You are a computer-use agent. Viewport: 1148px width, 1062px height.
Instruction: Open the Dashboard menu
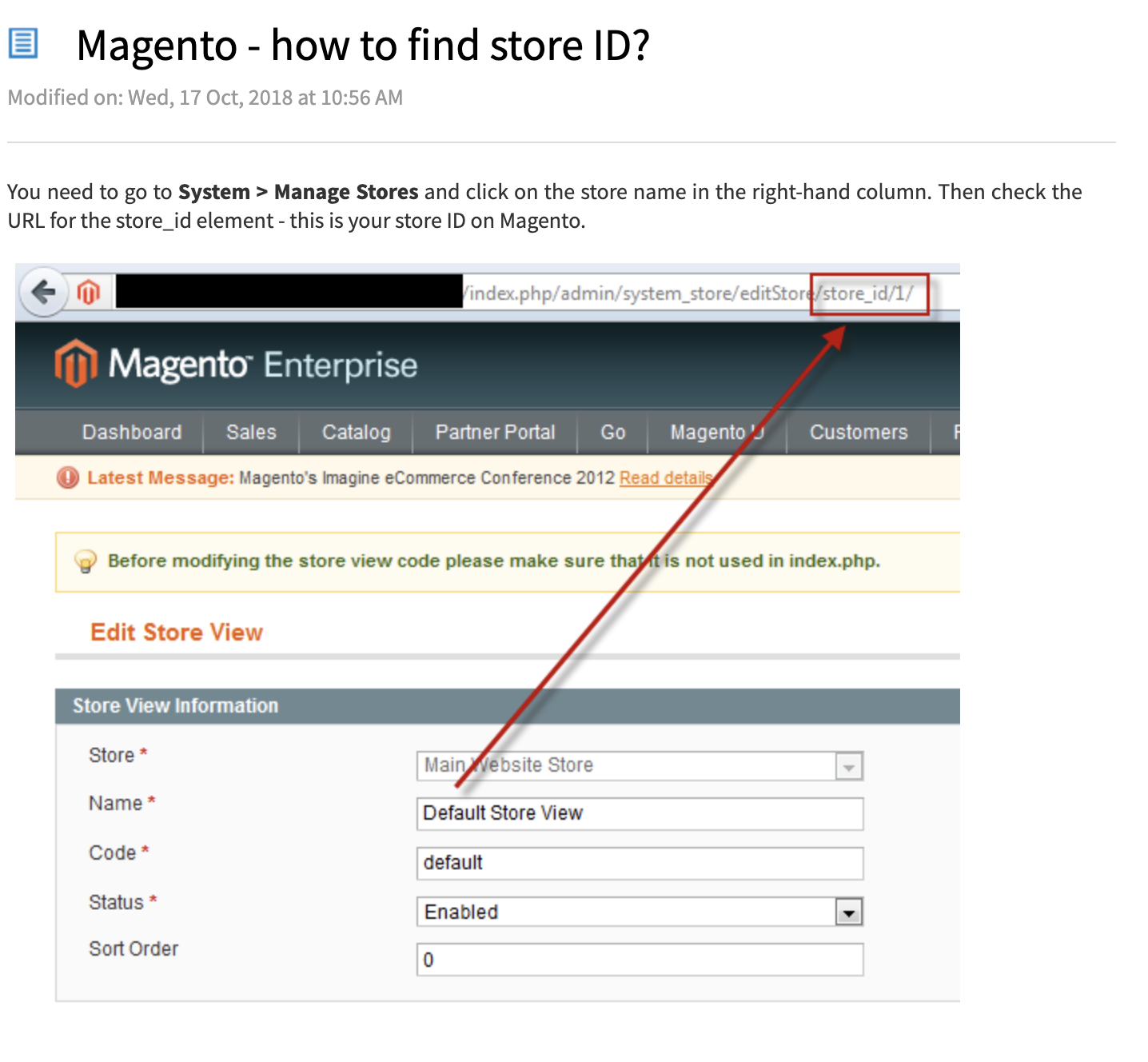[x=132, y=432]
